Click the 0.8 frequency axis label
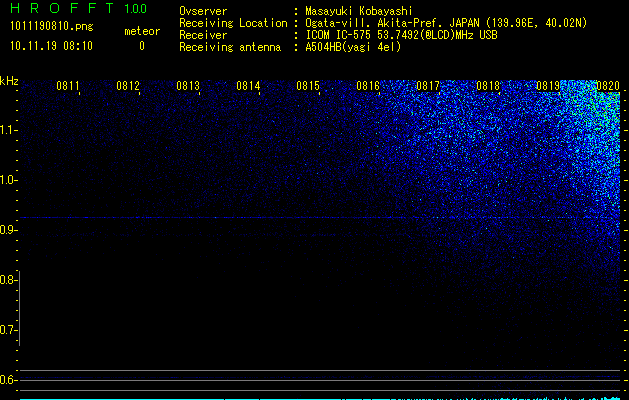Viewport: 629px width, 400px height. pyautogui.click(x=8, y=280)
